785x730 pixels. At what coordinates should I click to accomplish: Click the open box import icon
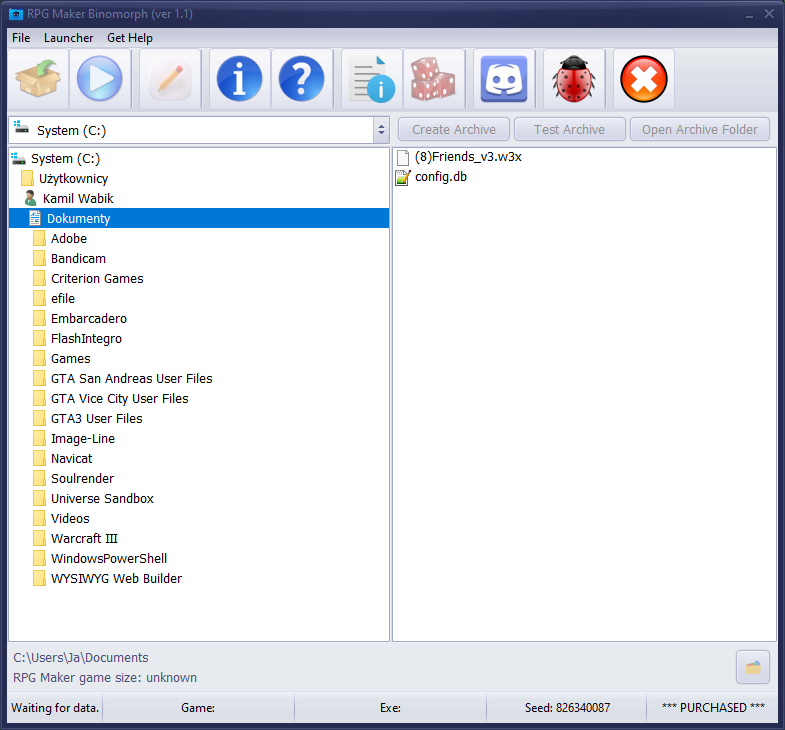[x=38, y=79]
